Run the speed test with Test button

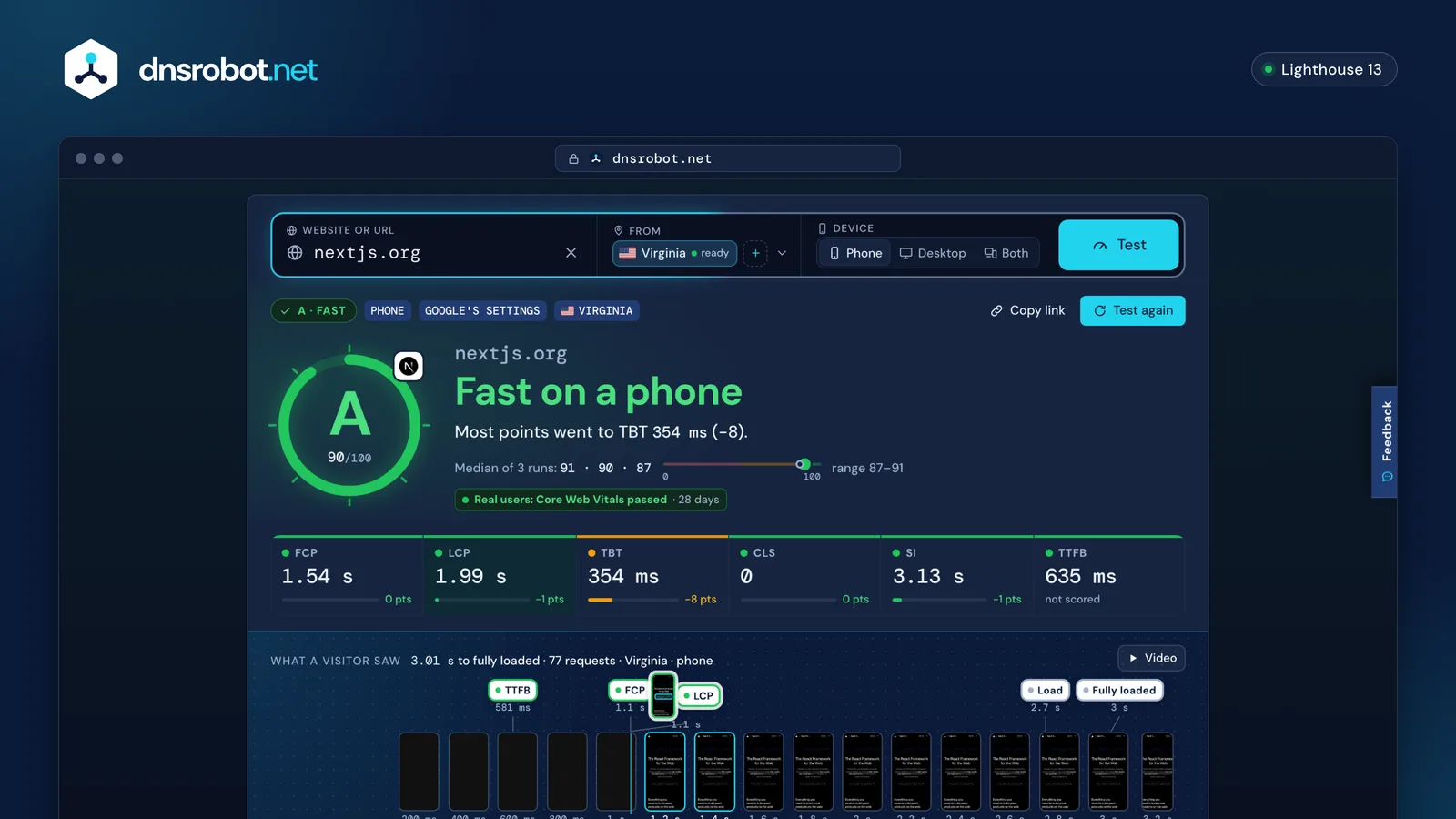point(1118,245)
